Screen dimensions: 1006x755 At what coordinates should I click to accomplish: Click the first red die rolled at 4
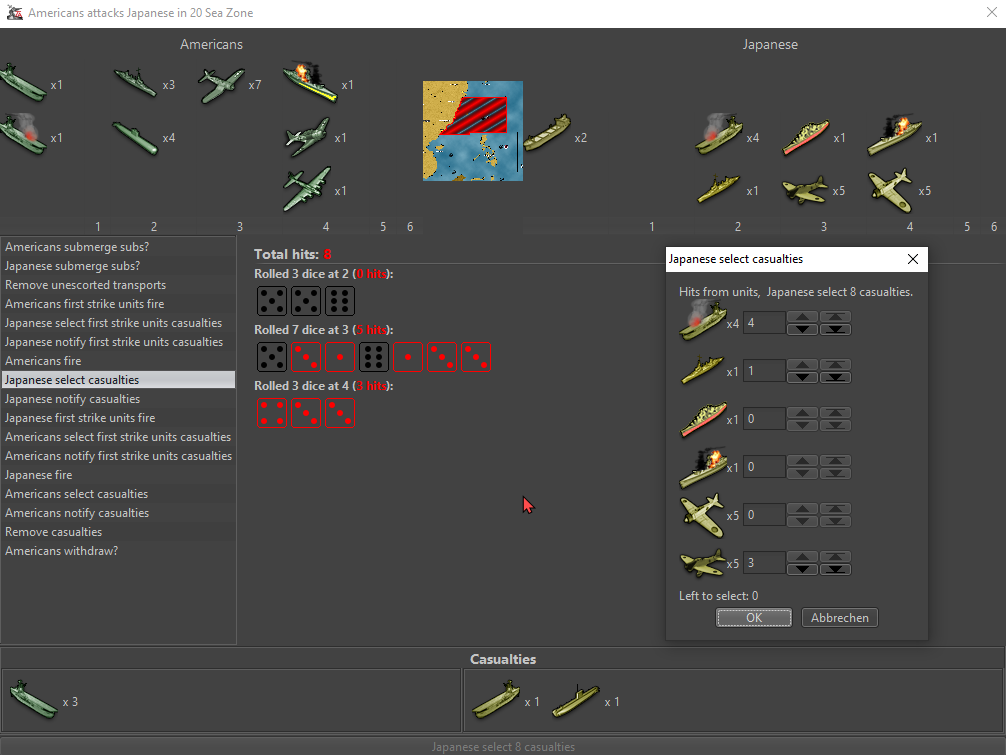(x=272, y=413)
